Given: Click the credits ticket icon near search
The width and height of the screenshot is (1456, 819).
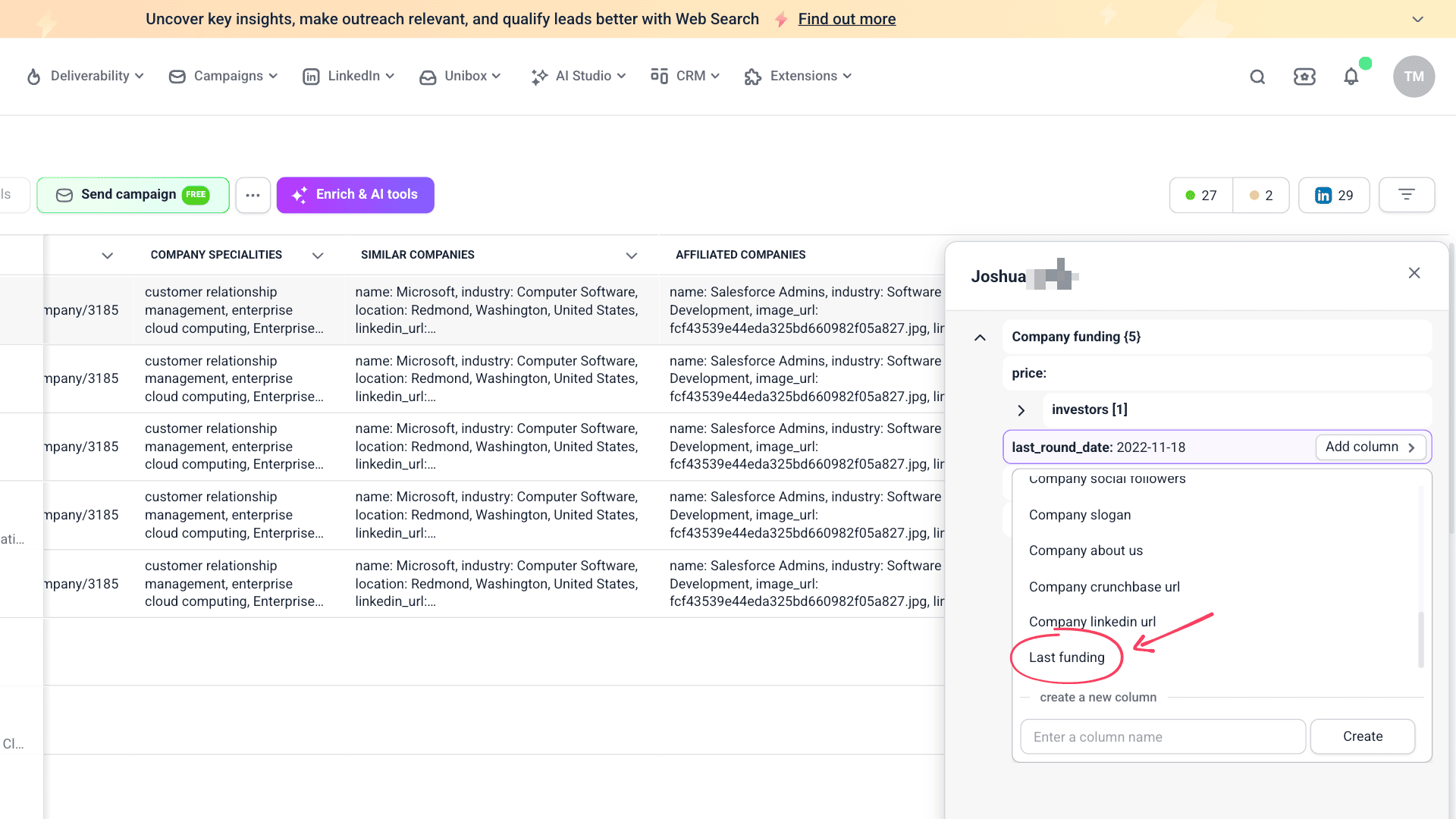Looking at the screenshot, I should 1304,77.
